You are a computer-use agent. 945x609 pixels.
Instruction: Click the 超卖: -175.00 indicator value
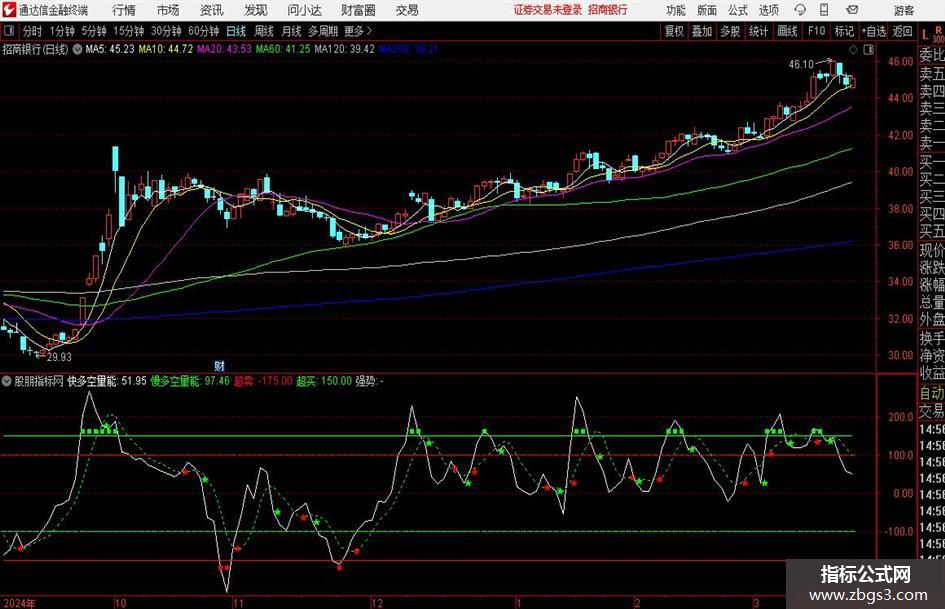(263, 381)
